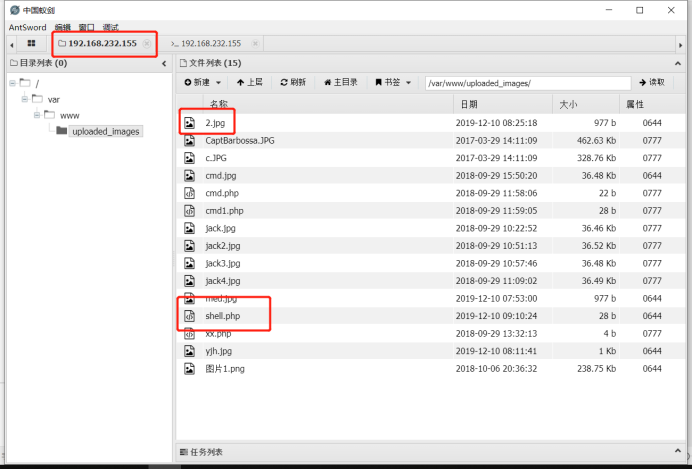Expand the 任务列表 panel chevron

tap(677, 451)
